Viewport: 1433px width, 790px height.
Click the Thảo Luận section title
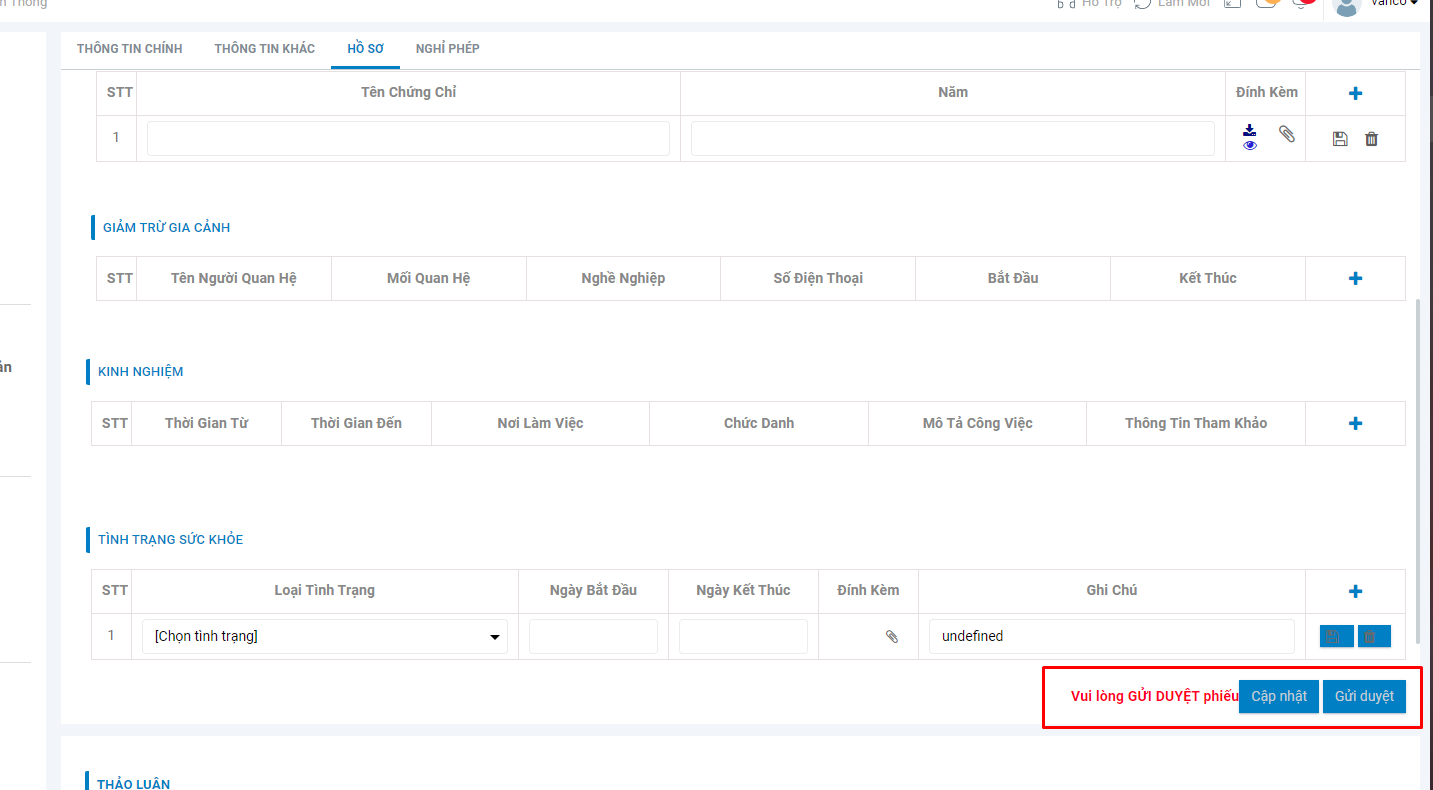(x=133, y=784)
